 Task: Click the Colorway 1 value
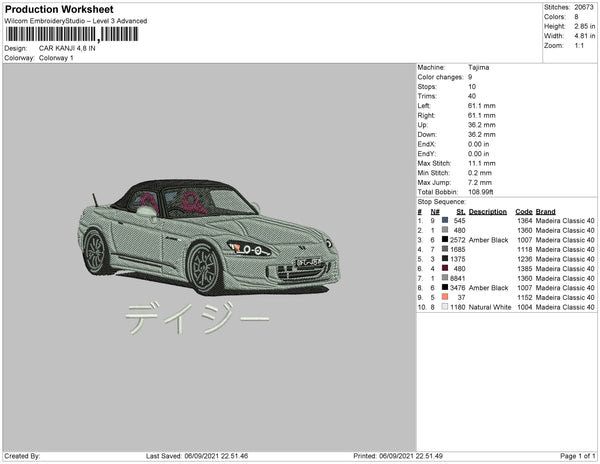point(56,58)
